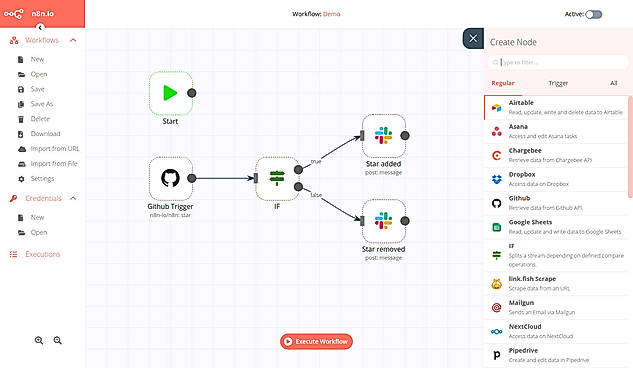Select the Start node
The height and width of the screenshot is (368, 633).
(x=171, y=93)
